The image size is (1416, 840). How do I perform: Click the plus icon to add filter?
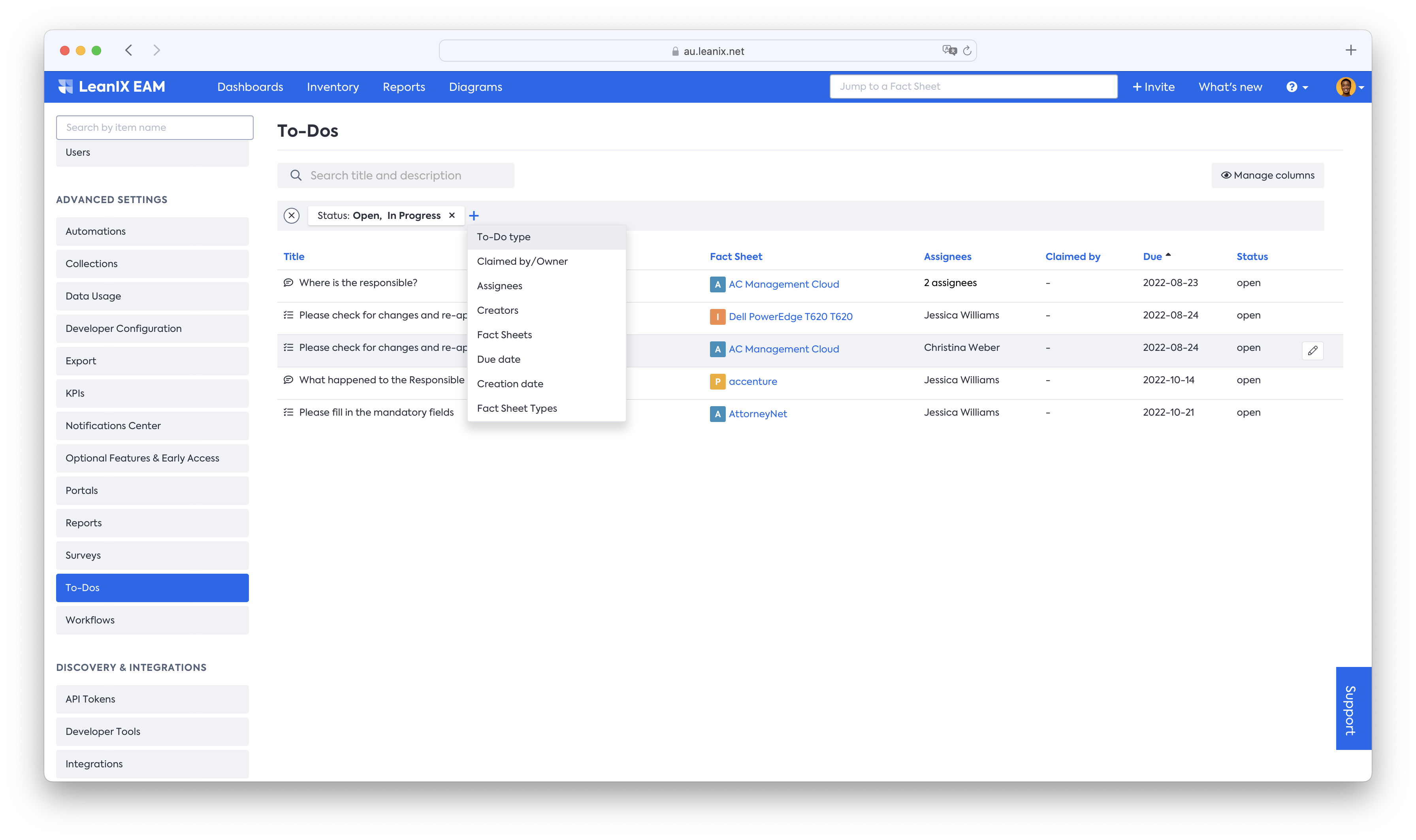(x=474, y=216)
